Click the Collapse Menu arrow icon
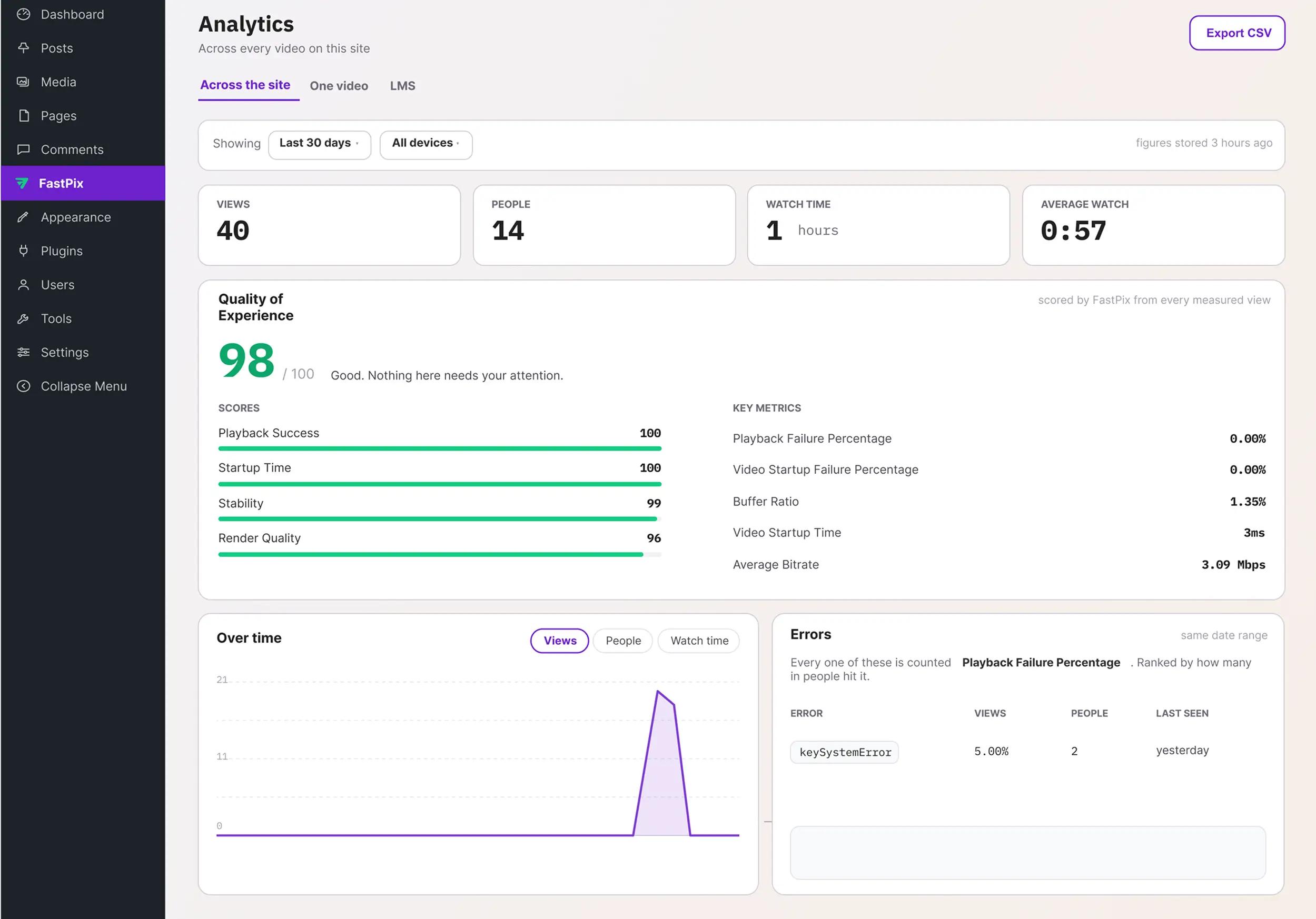 pos(24,386)
